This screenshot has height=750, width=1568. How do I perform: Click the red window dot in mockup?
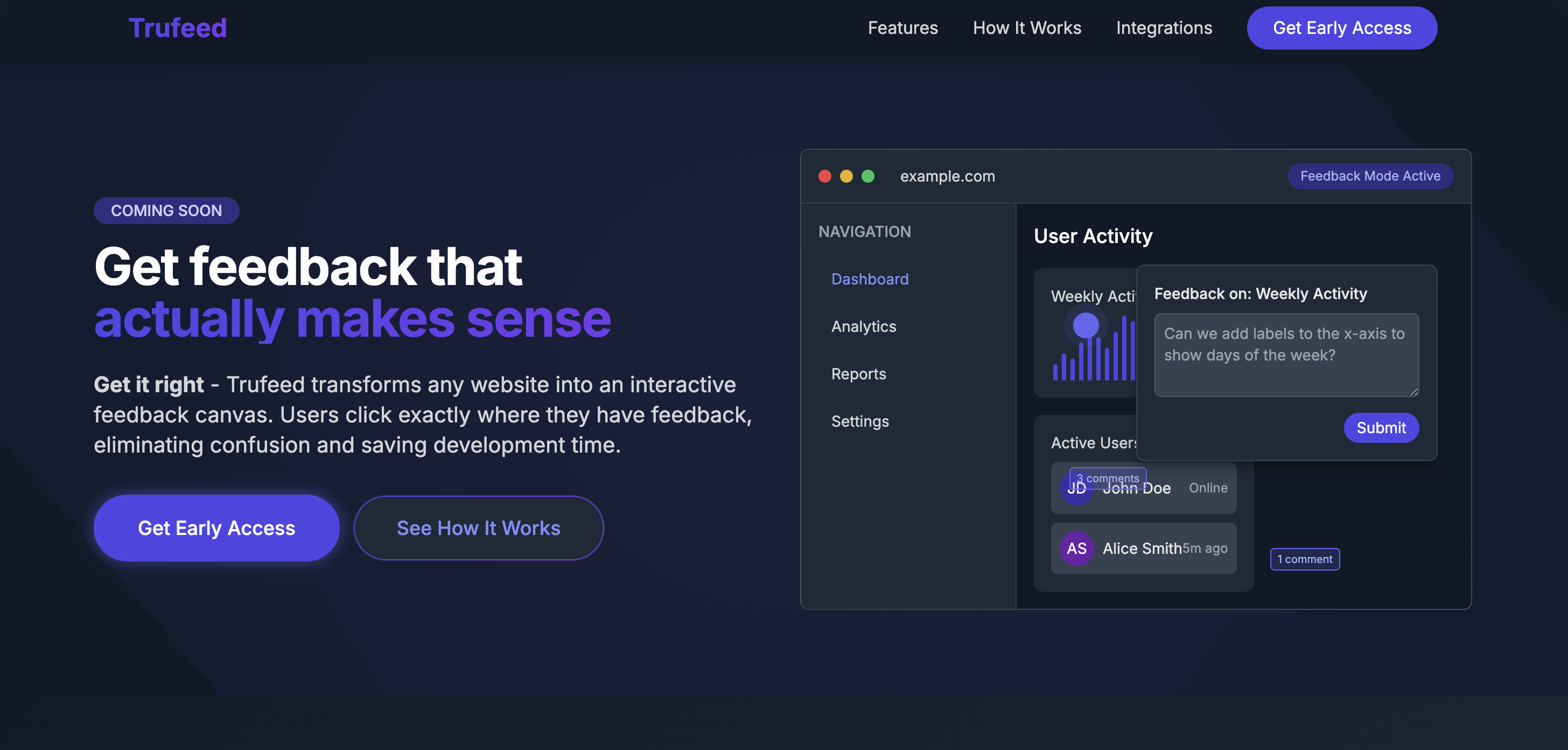(x=825, y=176)
